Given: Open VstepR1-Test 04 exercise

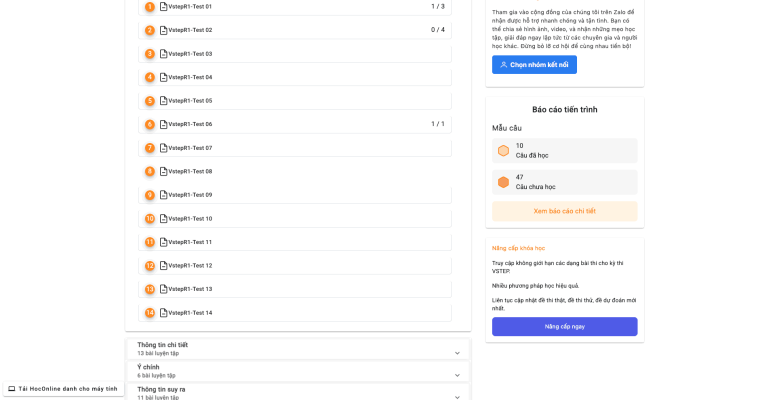Looking at the screenshot, I should click(x=295, y=77).
